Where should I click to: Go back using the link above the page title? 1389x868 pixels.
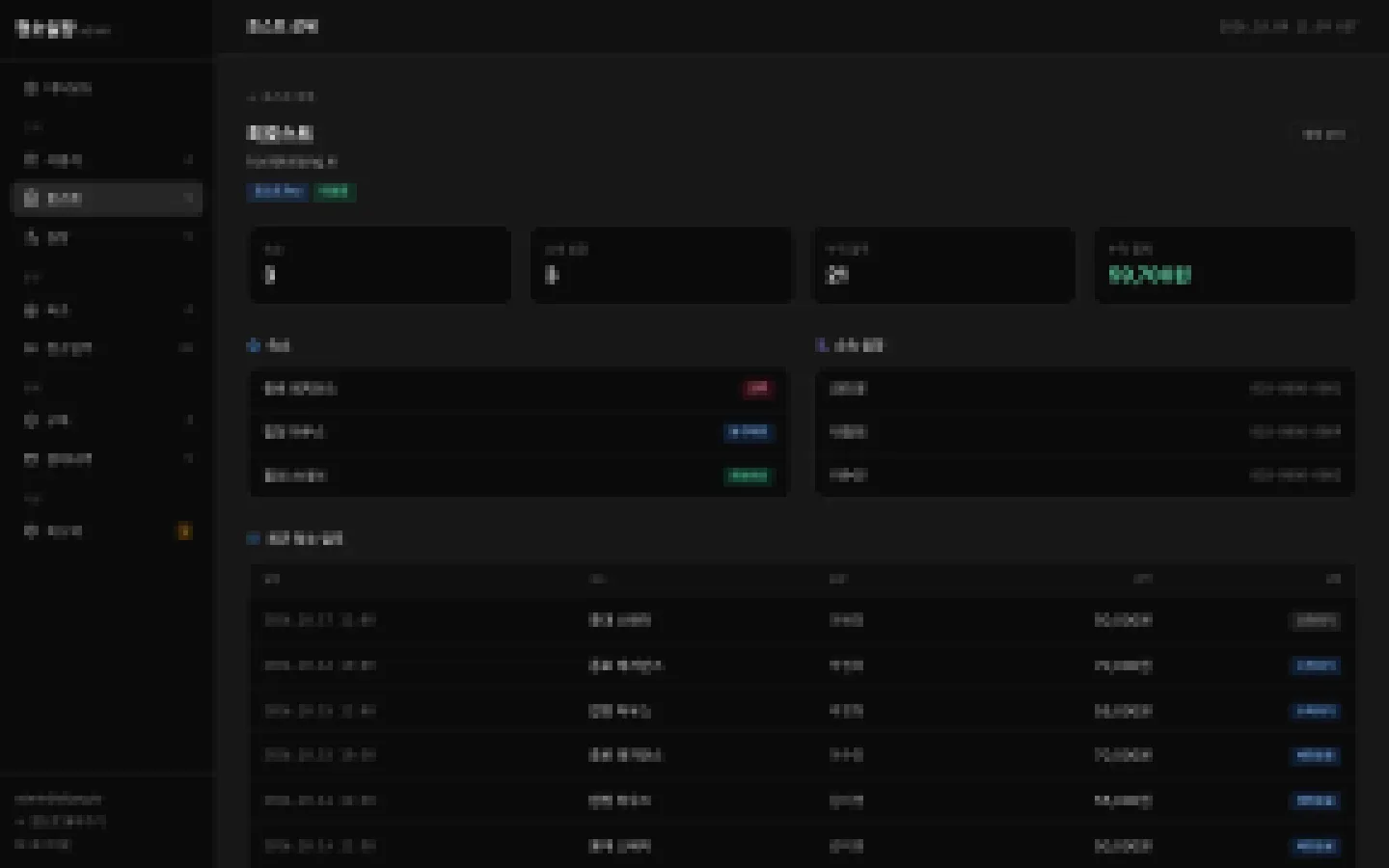(281, 96)
